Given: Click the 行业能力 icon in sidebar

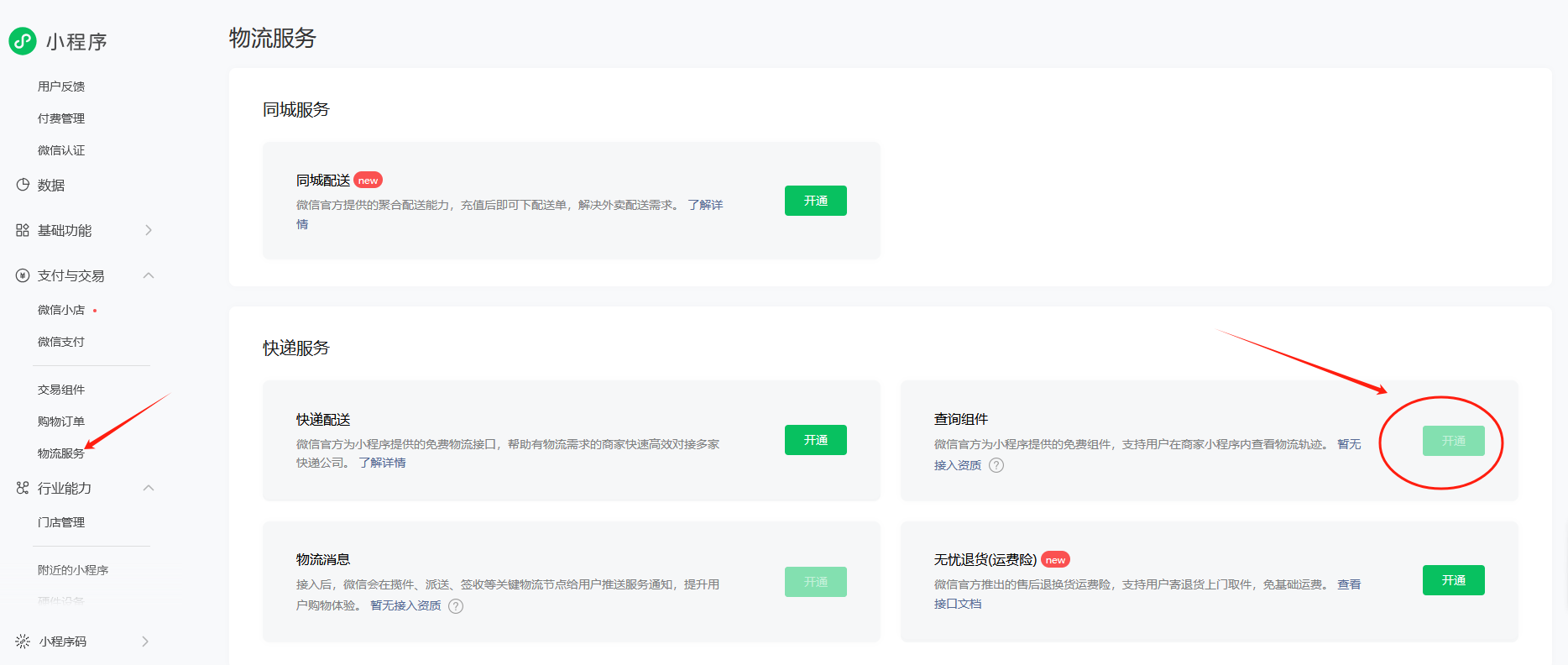Looking at the screenshot, I should 23,488.
